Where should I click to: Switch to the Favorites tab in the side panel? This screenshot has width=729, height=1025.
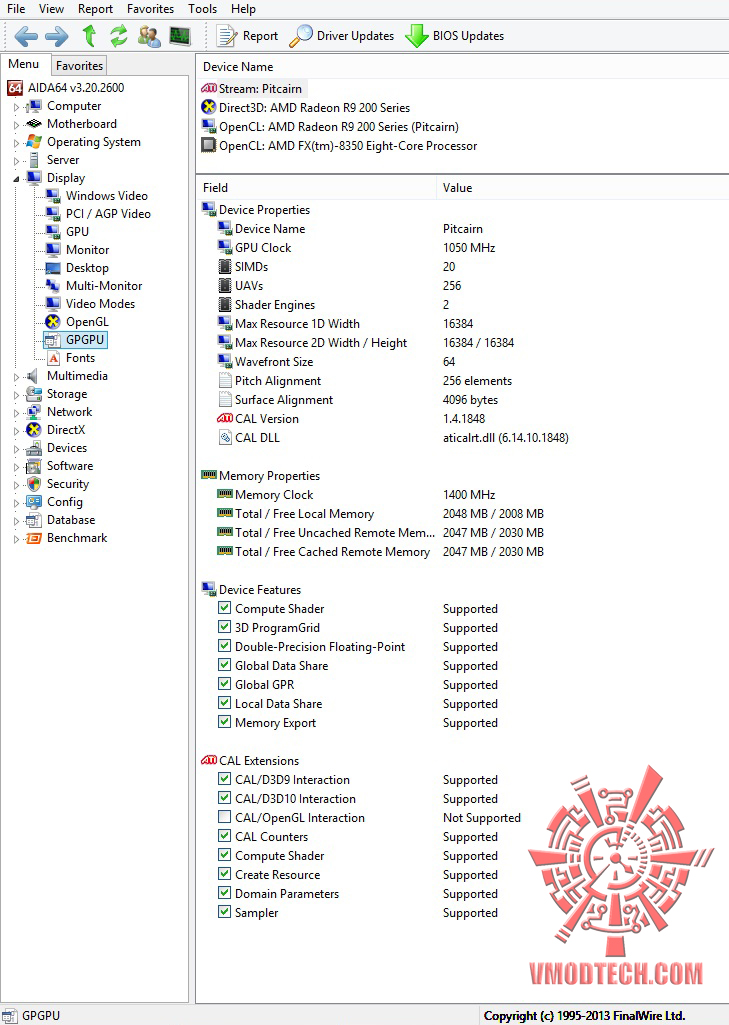tap(79, 65)
